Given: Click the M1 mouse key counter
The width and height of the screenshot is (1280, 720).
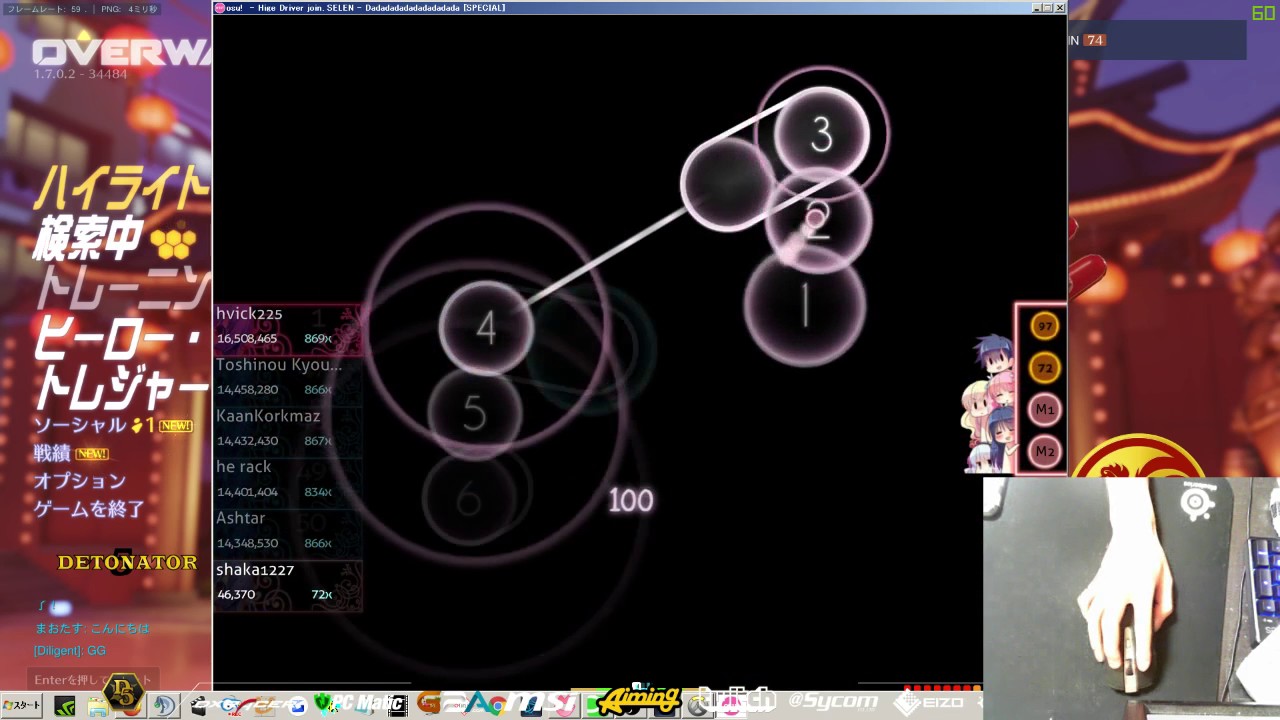Looking at the screenshot, I should click(x=1045, y=409).
